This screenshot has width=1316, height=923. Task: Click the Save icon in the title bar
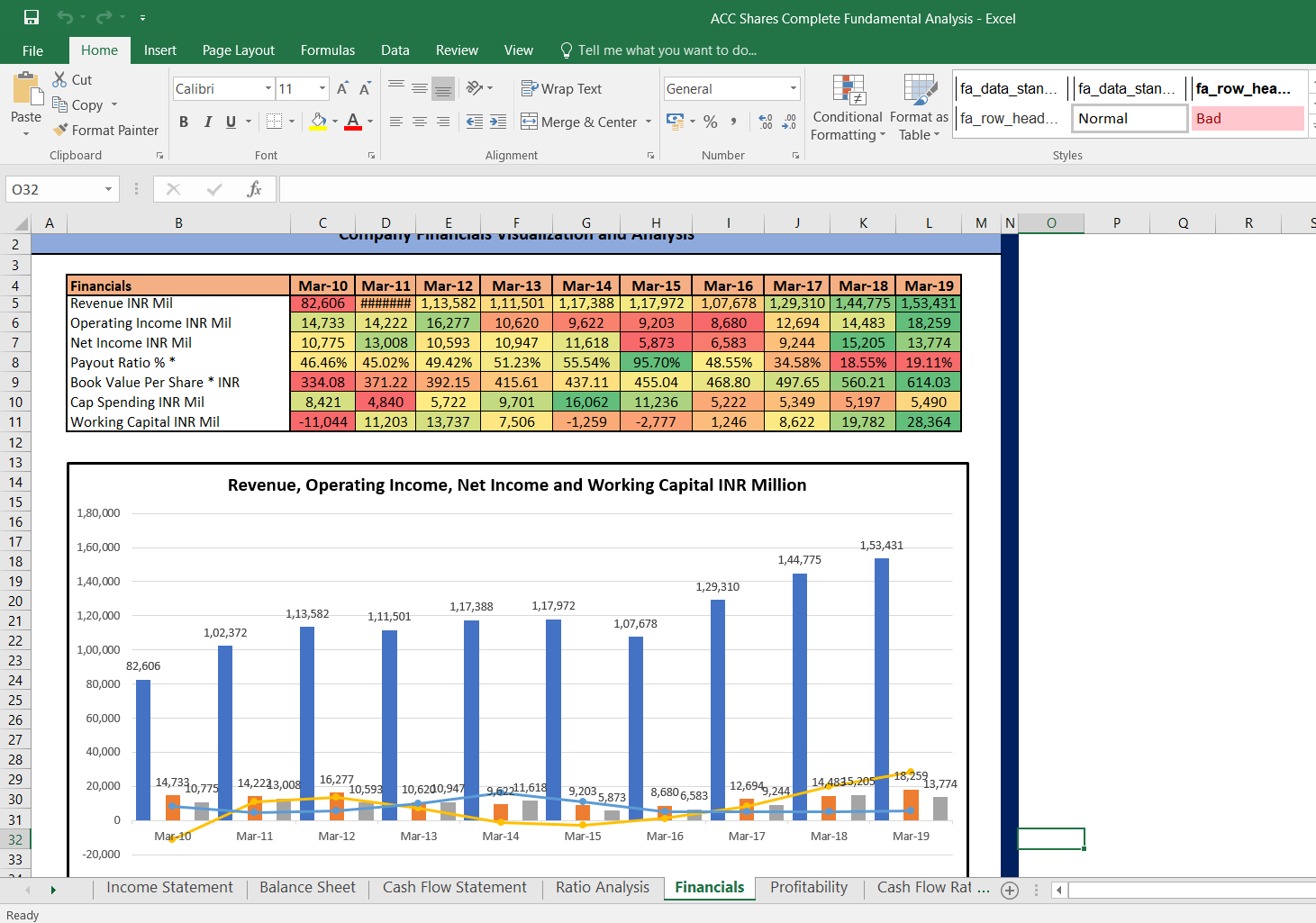click(x=32, y=17)
